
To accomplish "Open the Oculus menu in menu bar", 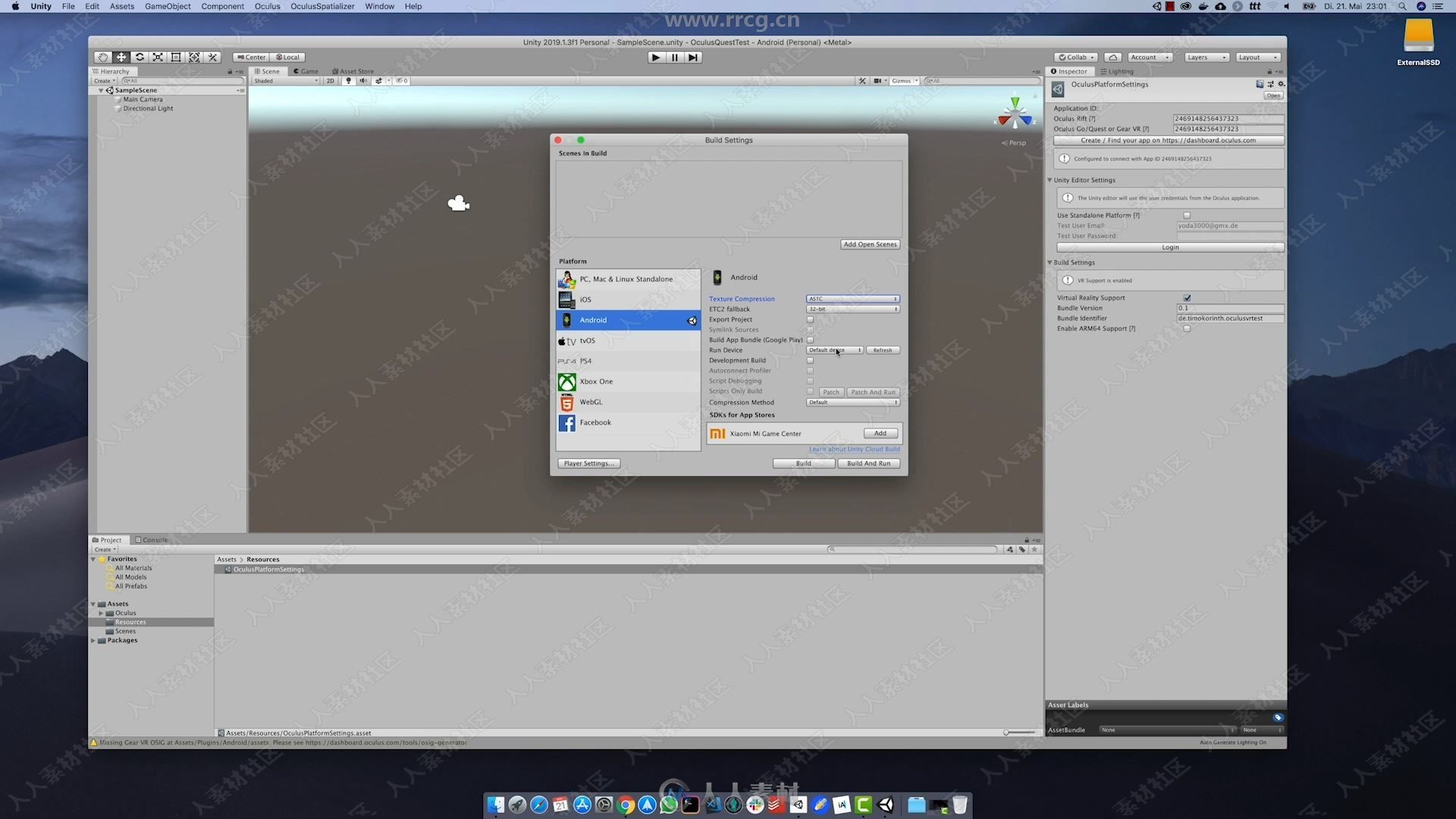I will click(267, 6).
